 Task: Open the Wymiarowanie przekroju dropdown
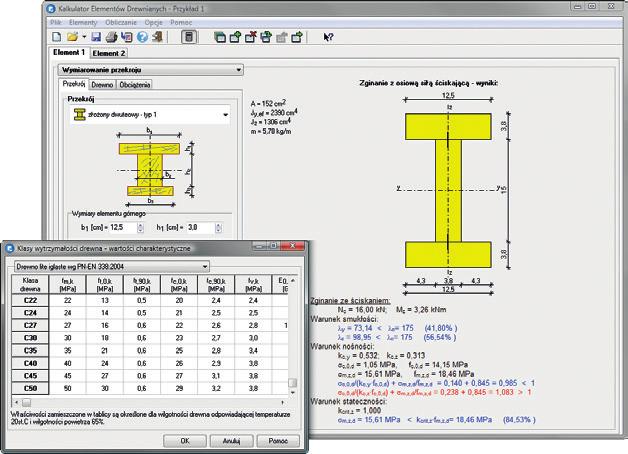151,70
